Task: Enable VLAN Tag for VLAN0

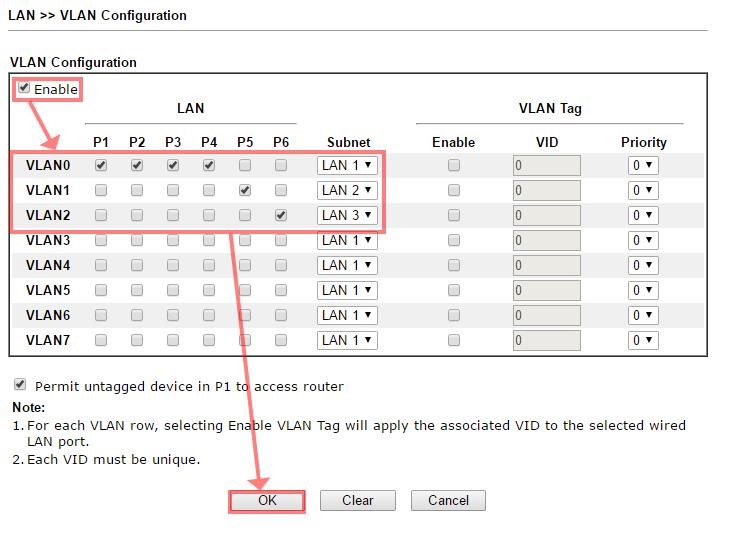Action: (x=454, y=165)
